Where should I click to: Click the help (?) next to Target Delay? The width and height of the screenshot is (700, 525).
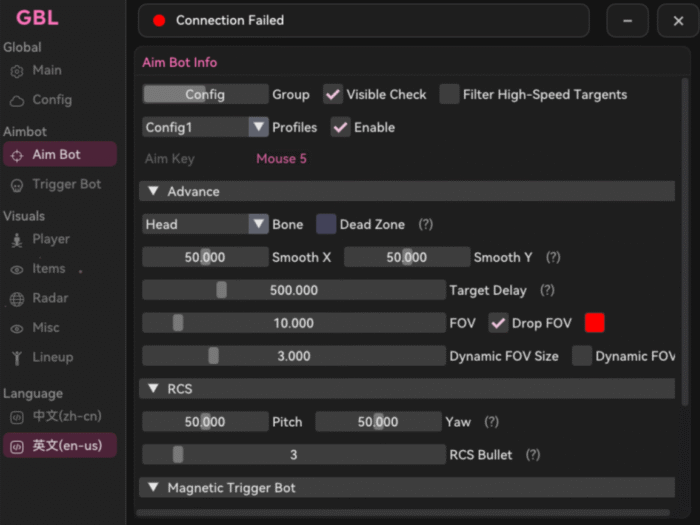pos(547,290)
